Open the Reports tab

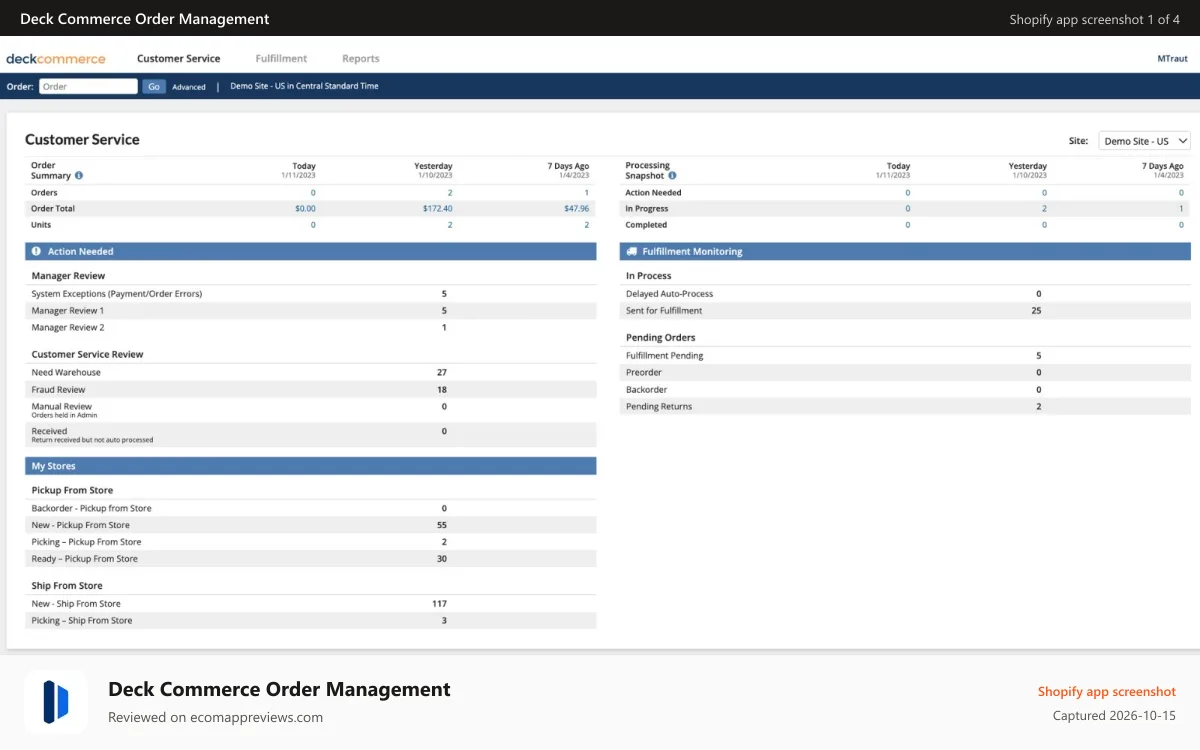coord(361,59)
